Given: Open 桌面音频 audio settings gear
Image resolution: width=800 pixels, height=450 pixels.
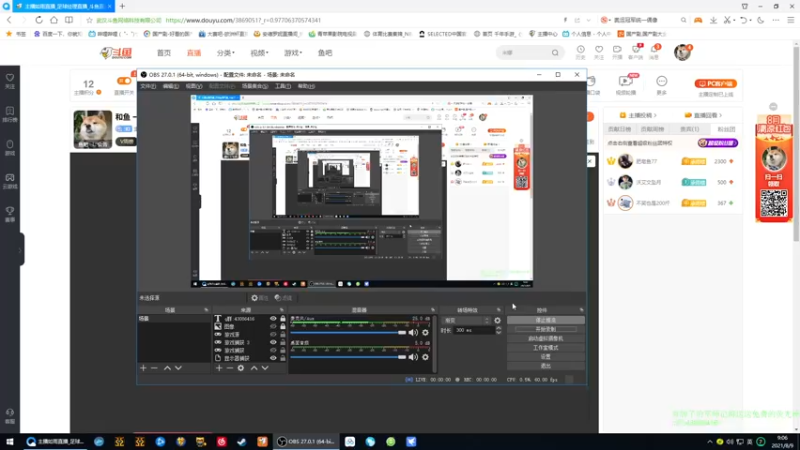Looking at the screenshot, I should (x=425, y=357).
